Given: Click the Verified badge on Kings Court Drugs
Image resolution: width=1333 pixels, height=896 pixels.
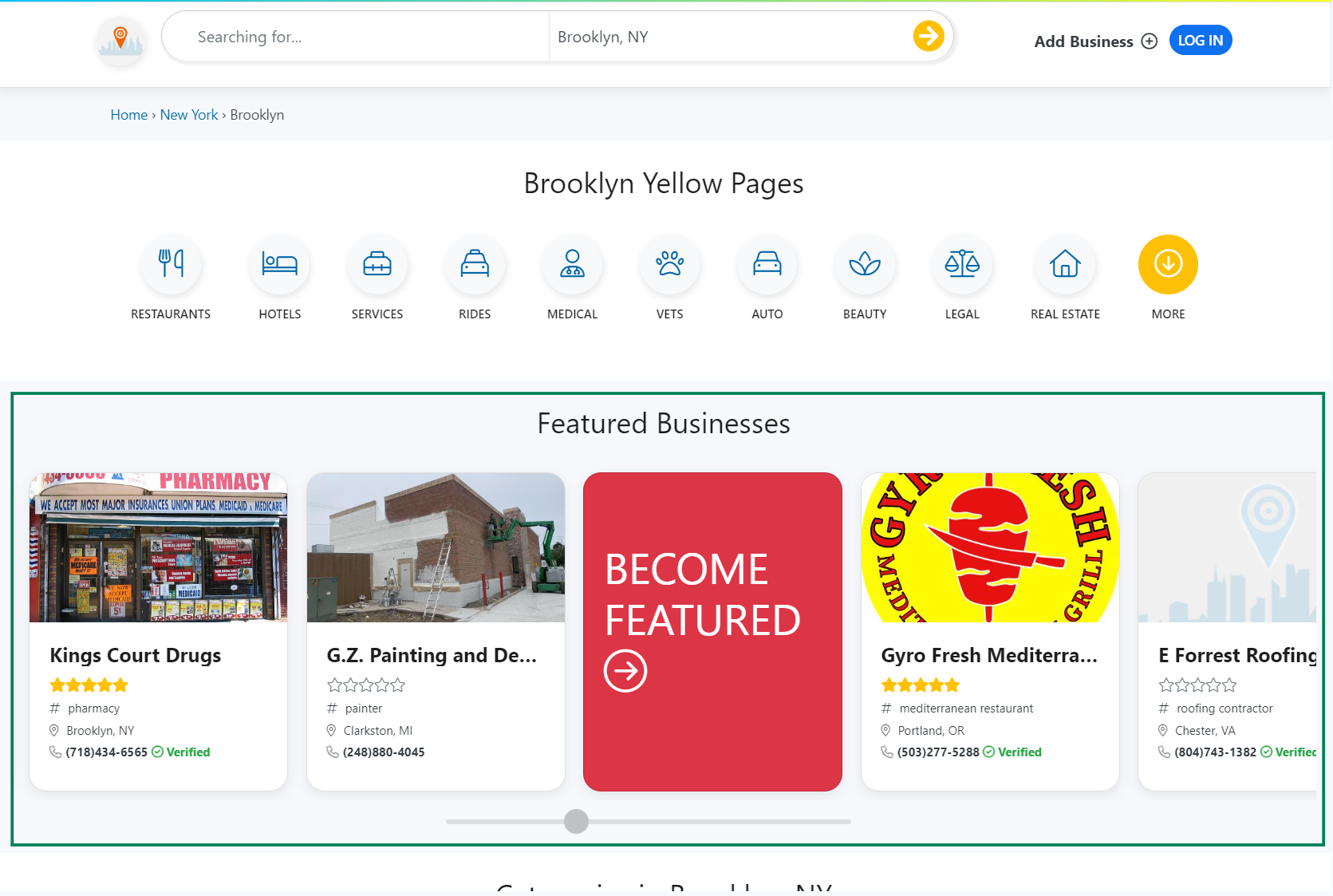Looking at the screenshot, I should click(180, 752).
